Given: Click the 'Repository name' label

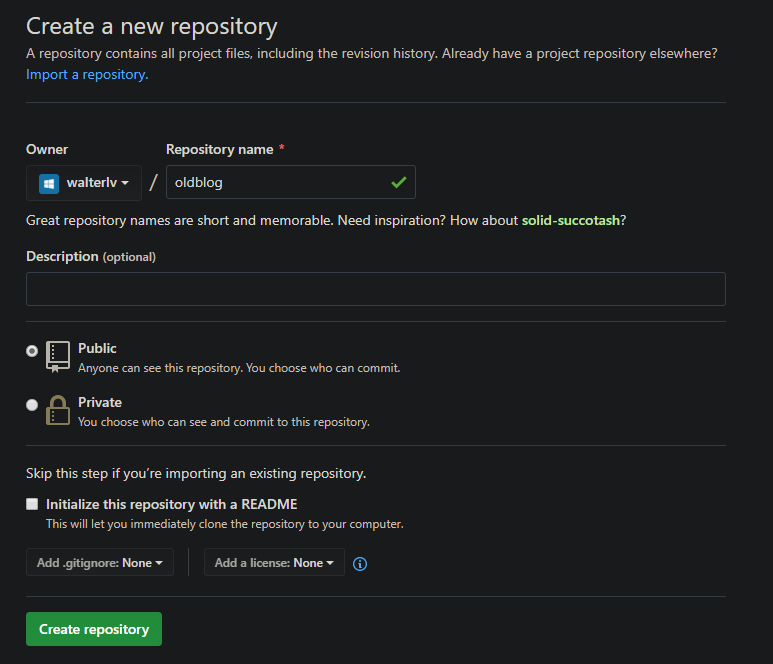Looking at the screenshot, I should pyautogui.click(x=219, y=149).
